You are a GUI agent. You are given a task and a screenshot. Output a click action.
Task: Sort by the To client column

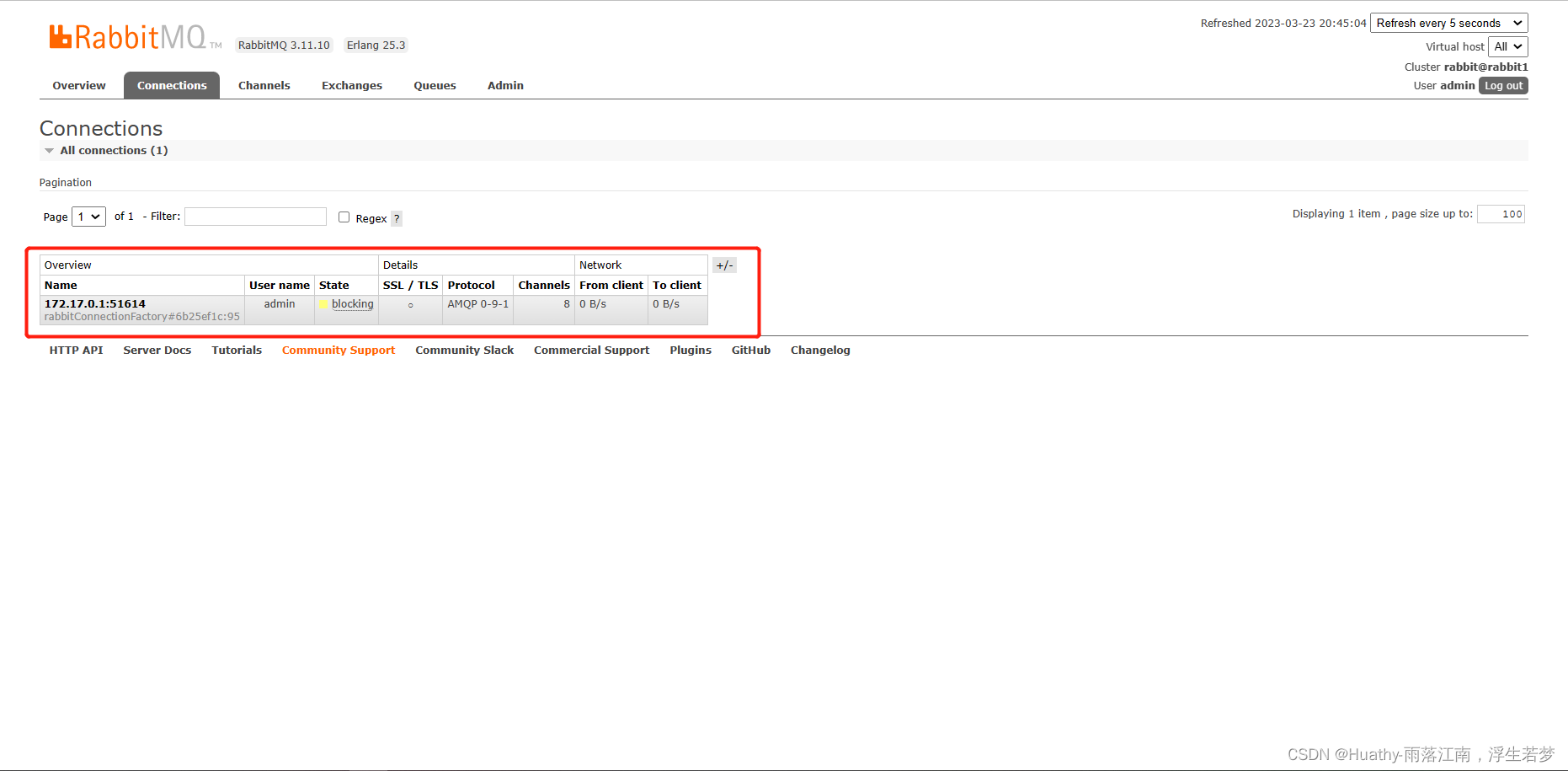[x=676, y=285]
